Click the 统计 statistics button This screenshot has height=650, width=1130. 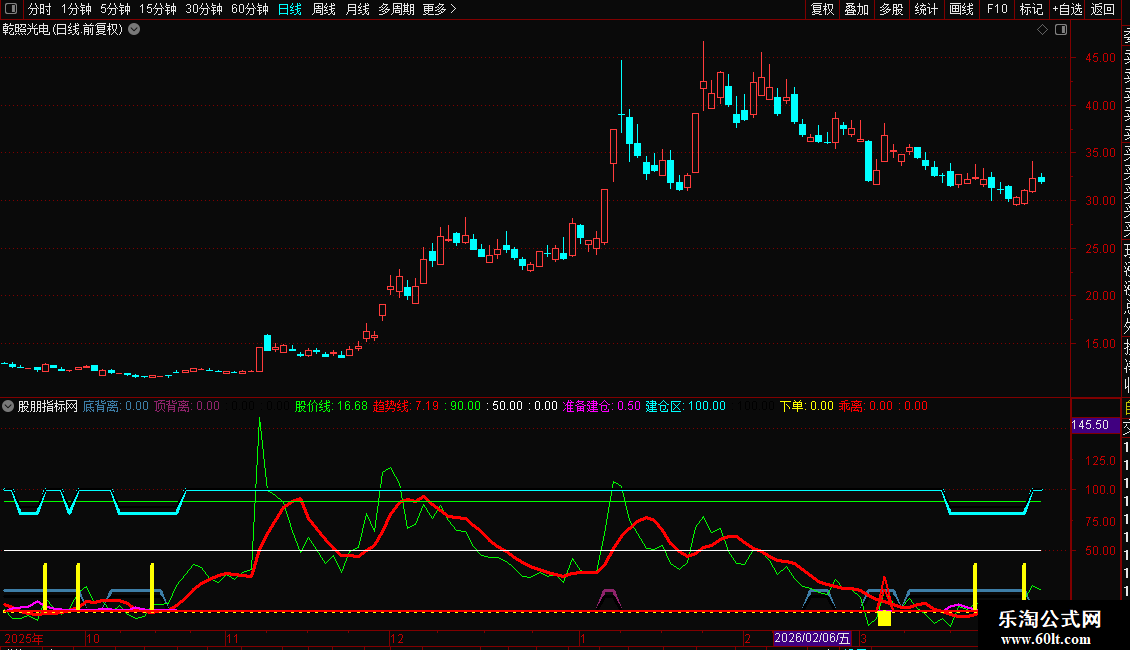926,9
